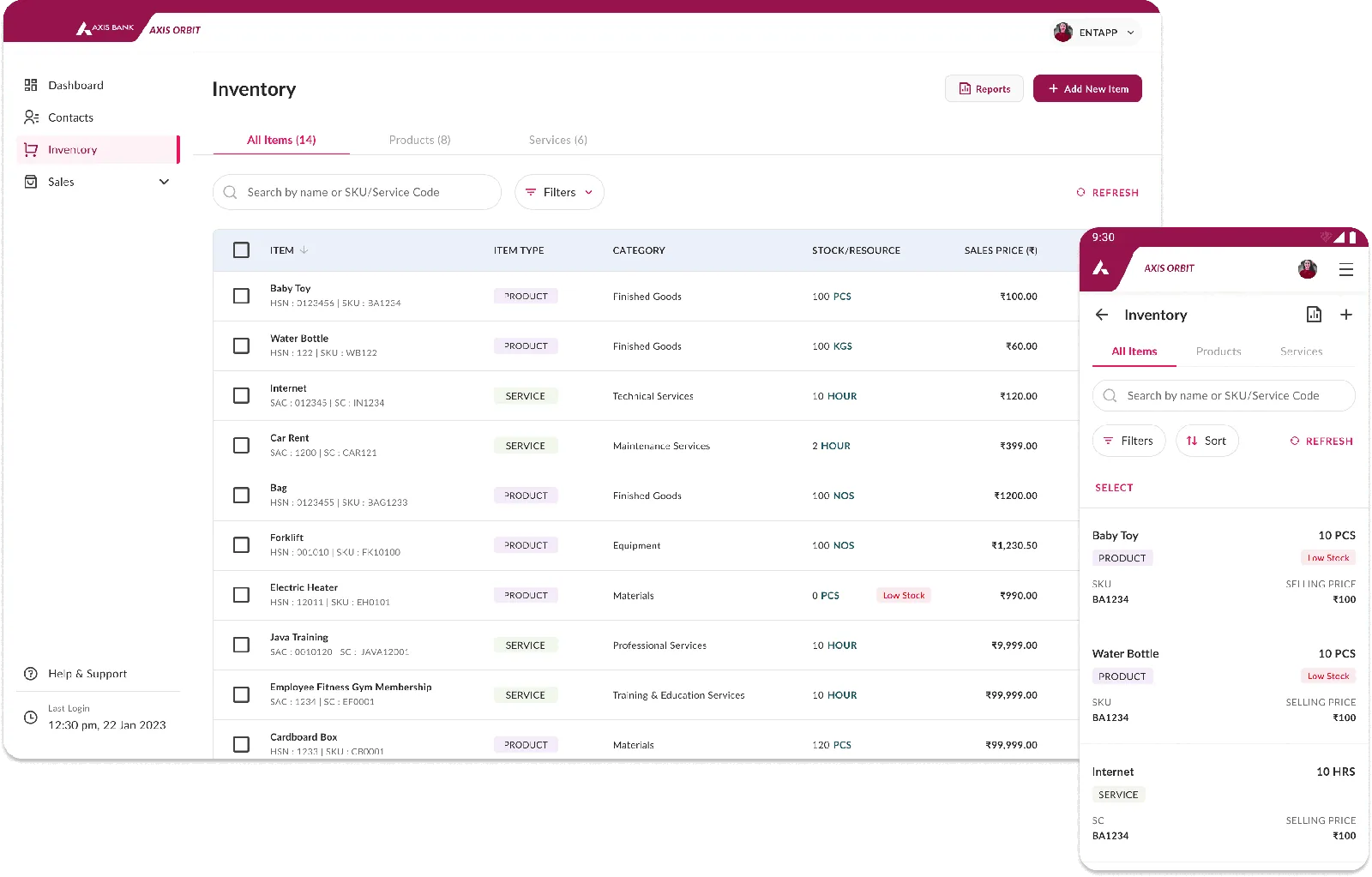
Task: Open the Reports button
Action: pyautogui.click(x=984, y=88)
